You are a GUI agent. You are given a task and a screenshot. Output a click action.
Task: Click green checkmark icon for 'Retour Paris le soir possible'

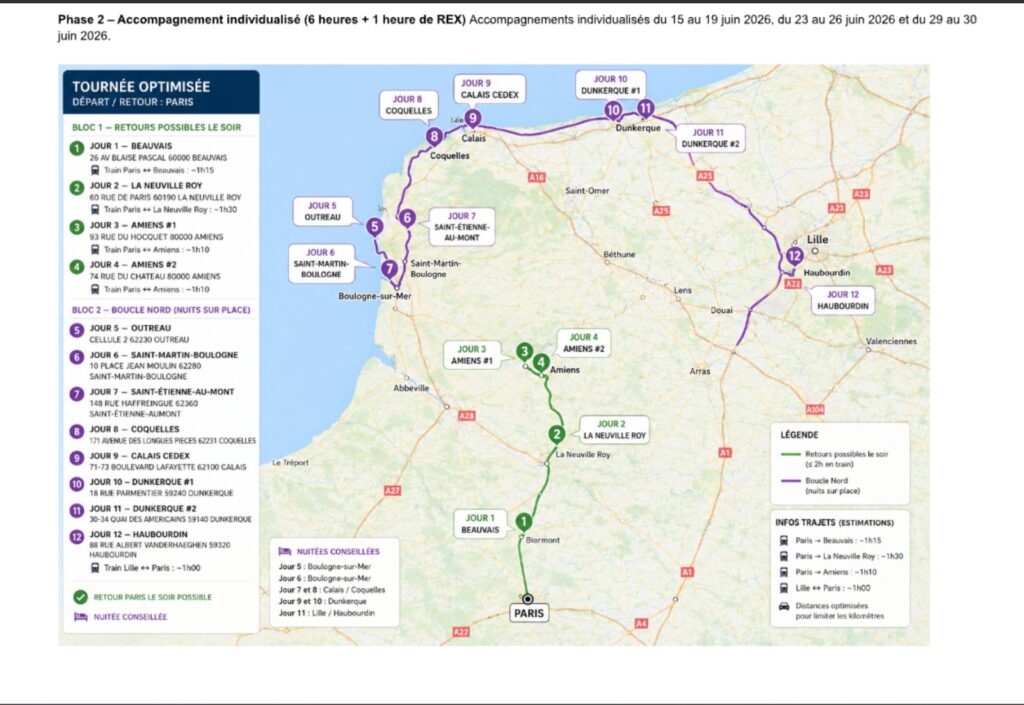[x=80, y=597]
